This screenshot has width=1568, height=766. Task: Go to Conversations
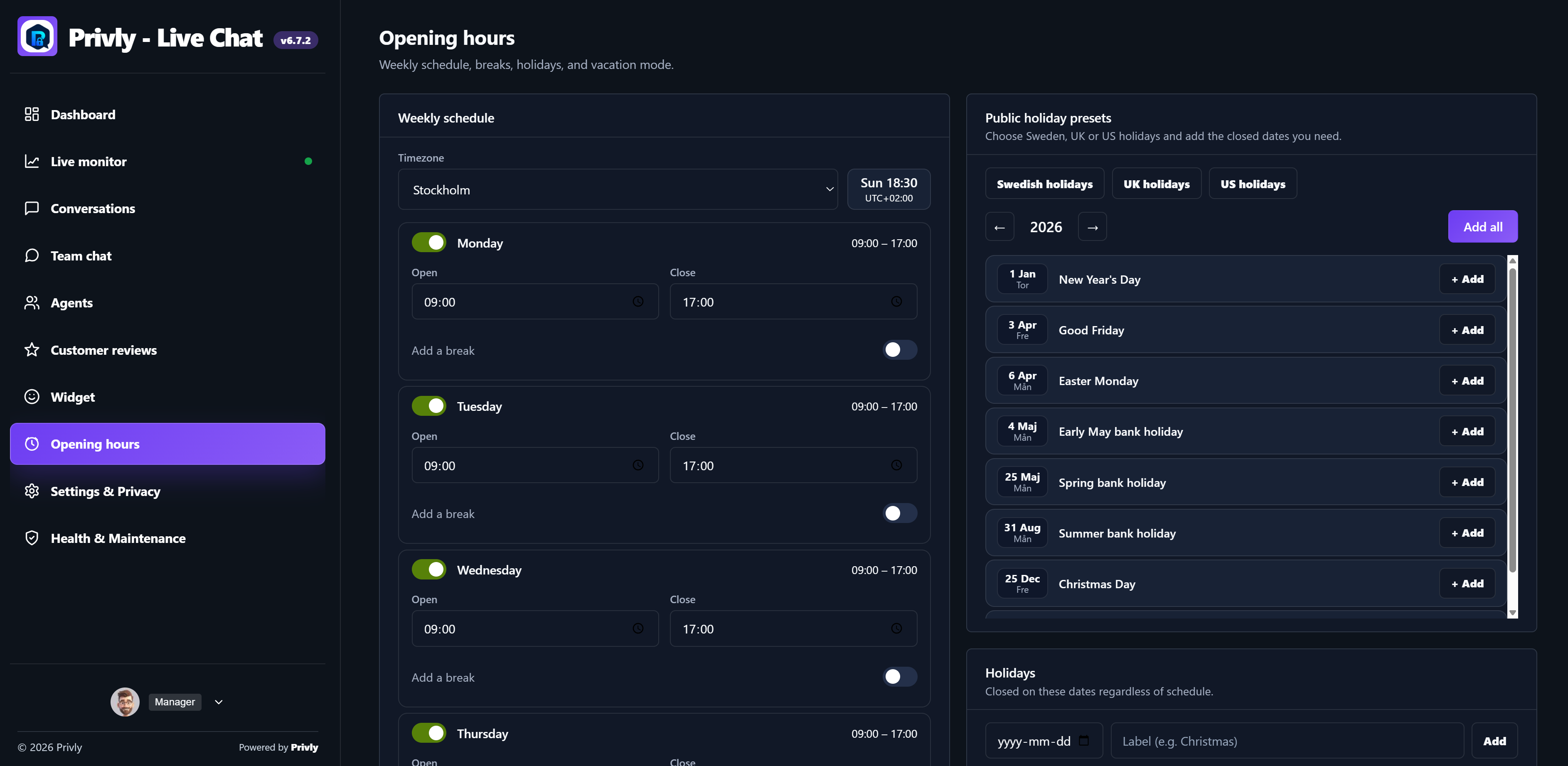point(167,208)
